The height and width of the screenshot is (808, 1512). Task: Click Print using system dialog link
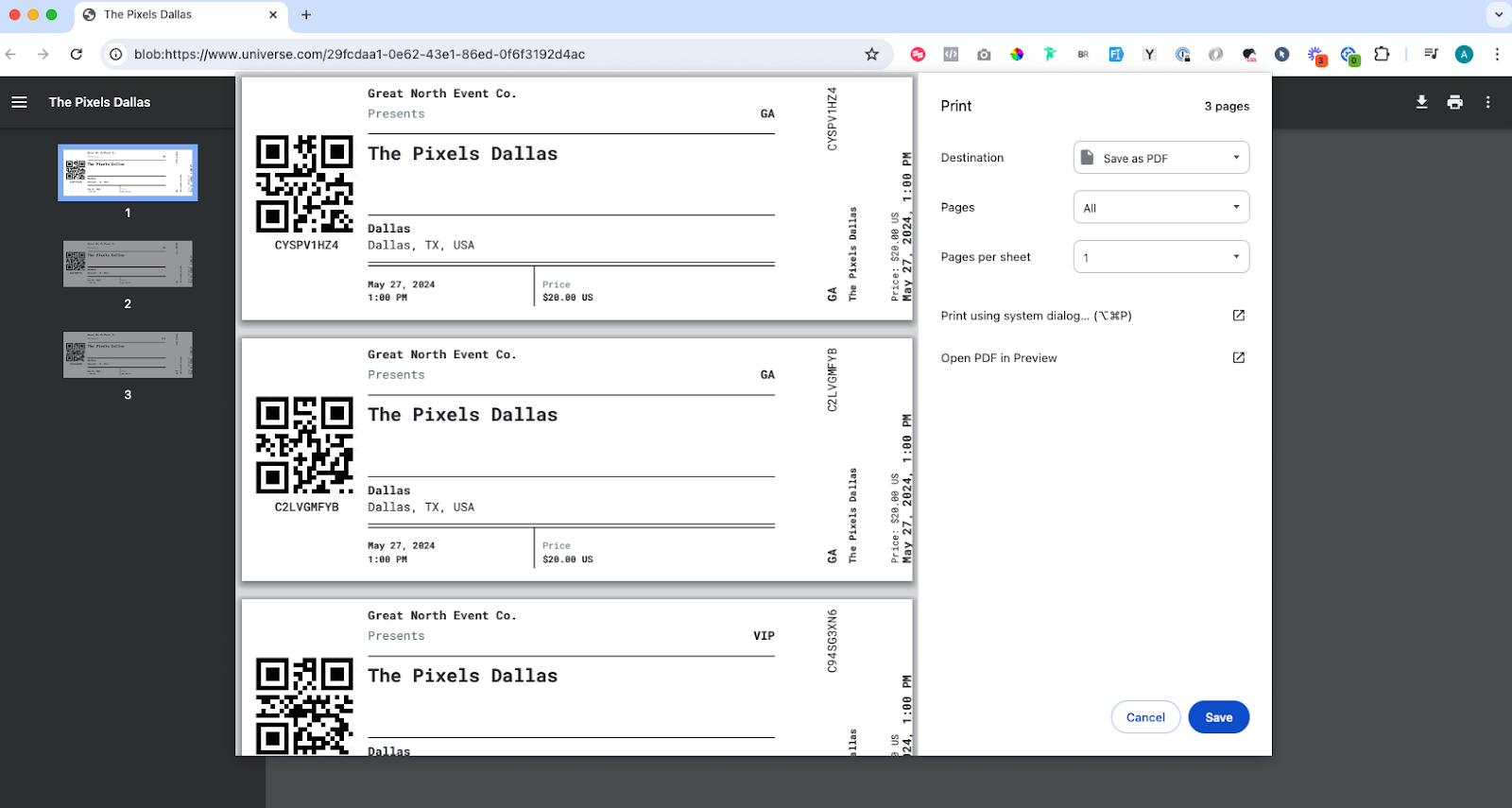click(x=1092, y=316)
